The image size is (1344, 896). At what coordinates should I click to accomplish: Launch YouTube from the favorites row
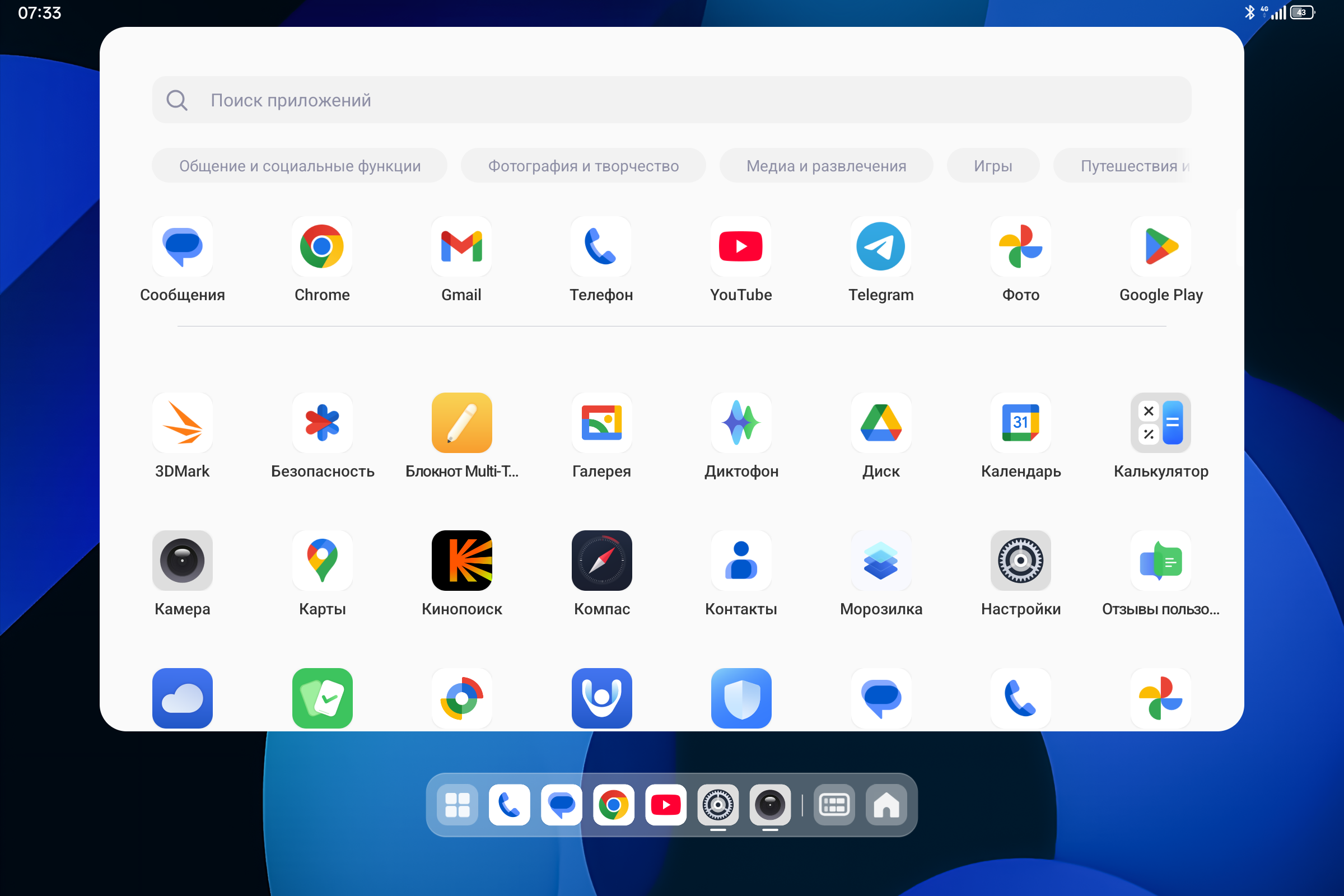tap(741, 246)
